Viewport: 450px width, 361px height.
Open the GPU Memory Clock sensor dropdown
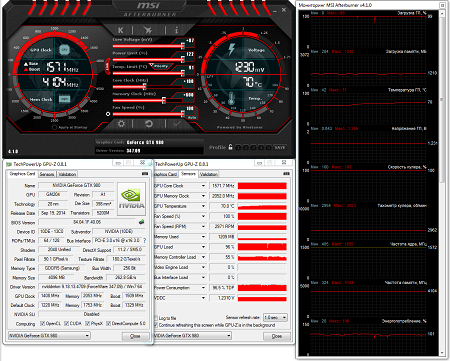pyautogui.click(x=203, y=196)
